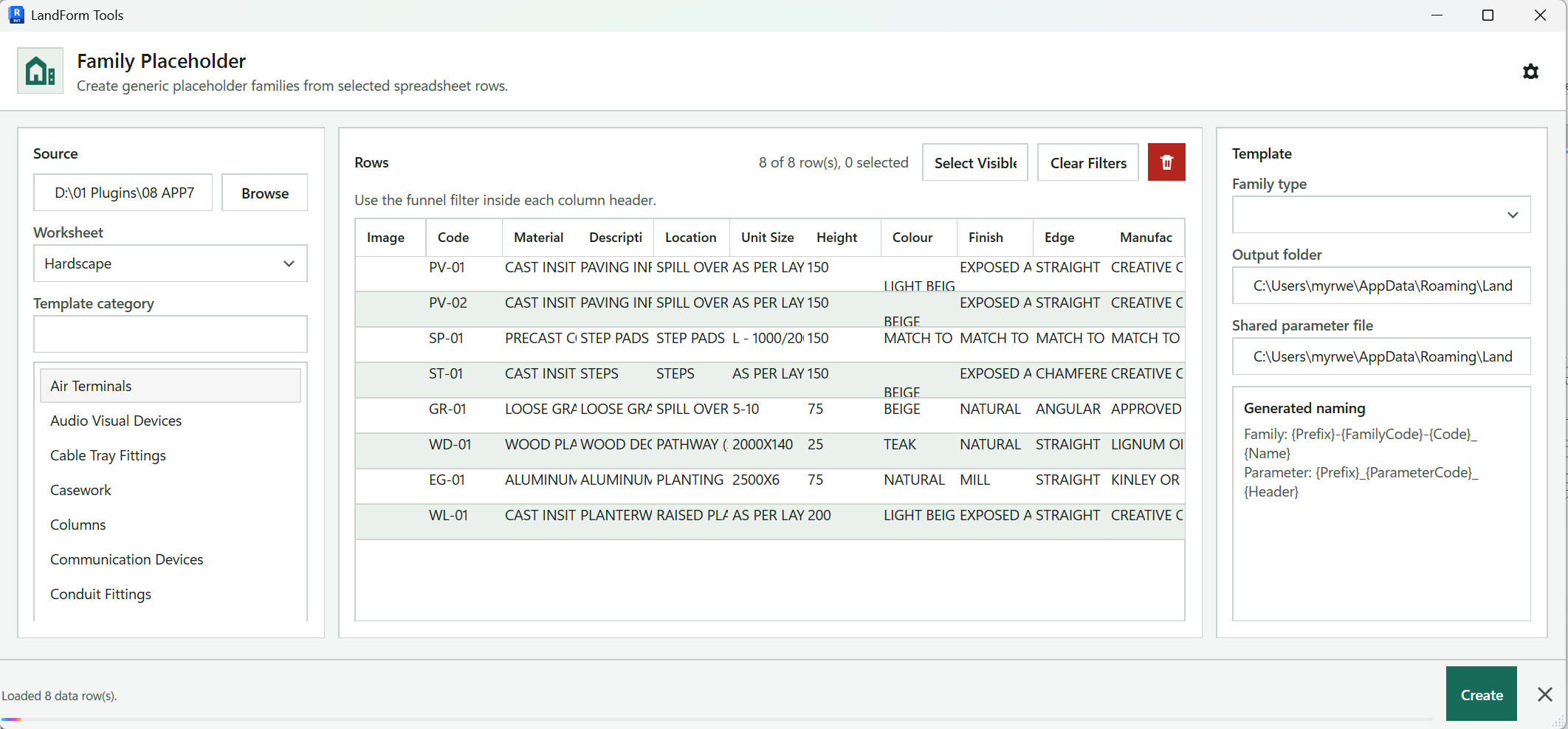The width and height of the screenshot is (1568, 729).
Task: Click the Source file path field
Action: (x=123, y=193)
